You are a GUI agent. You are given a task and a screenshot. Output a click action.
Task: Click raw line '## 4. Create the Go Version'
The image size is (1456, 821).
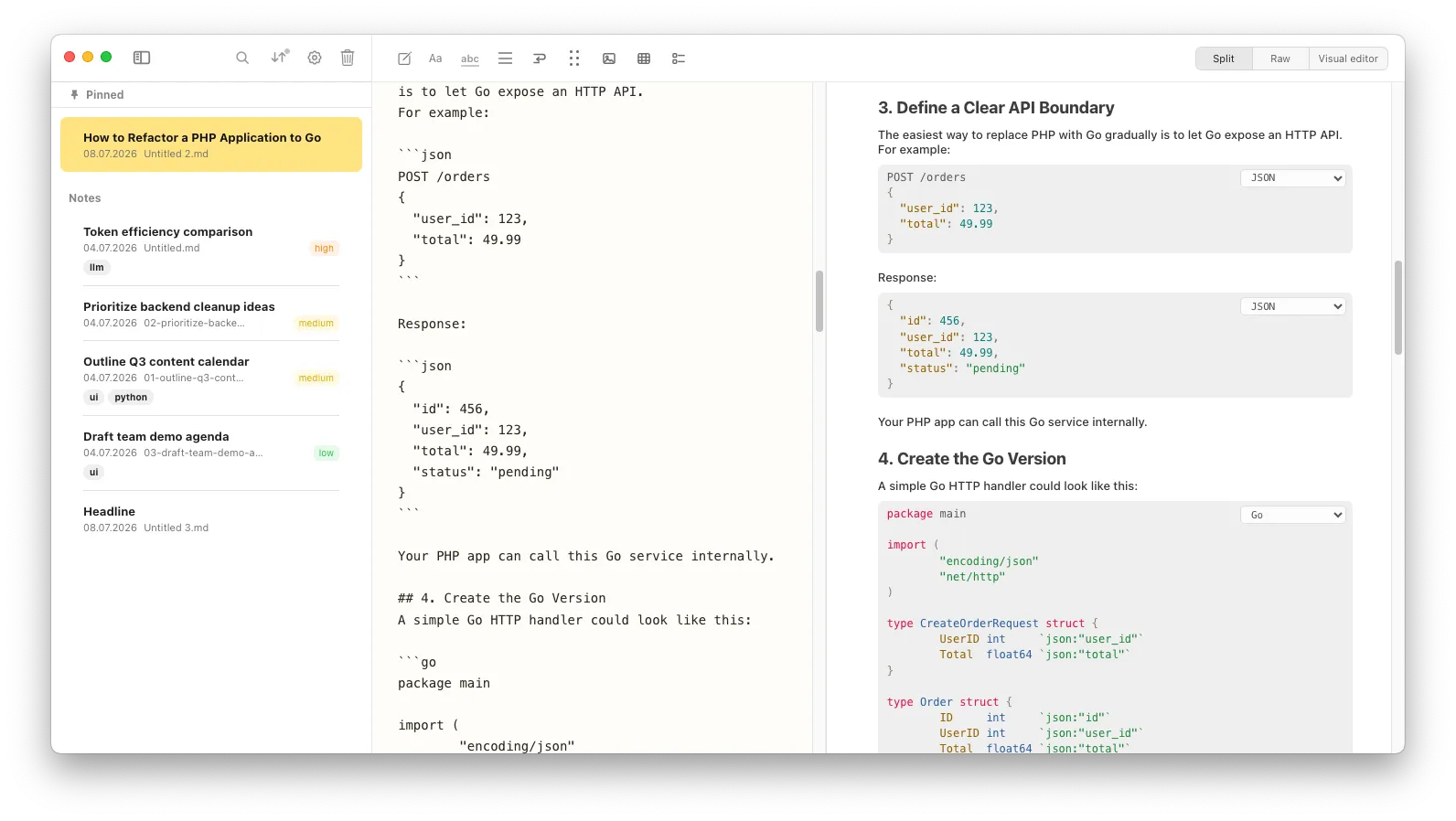502,598
